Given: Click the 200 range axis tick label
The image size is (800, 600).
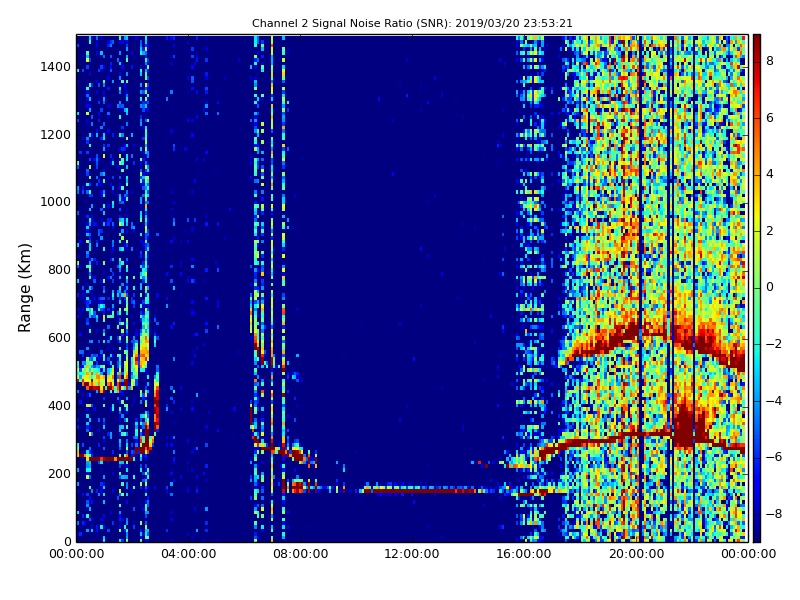Looking at the screenshot, I should (59, 473).
